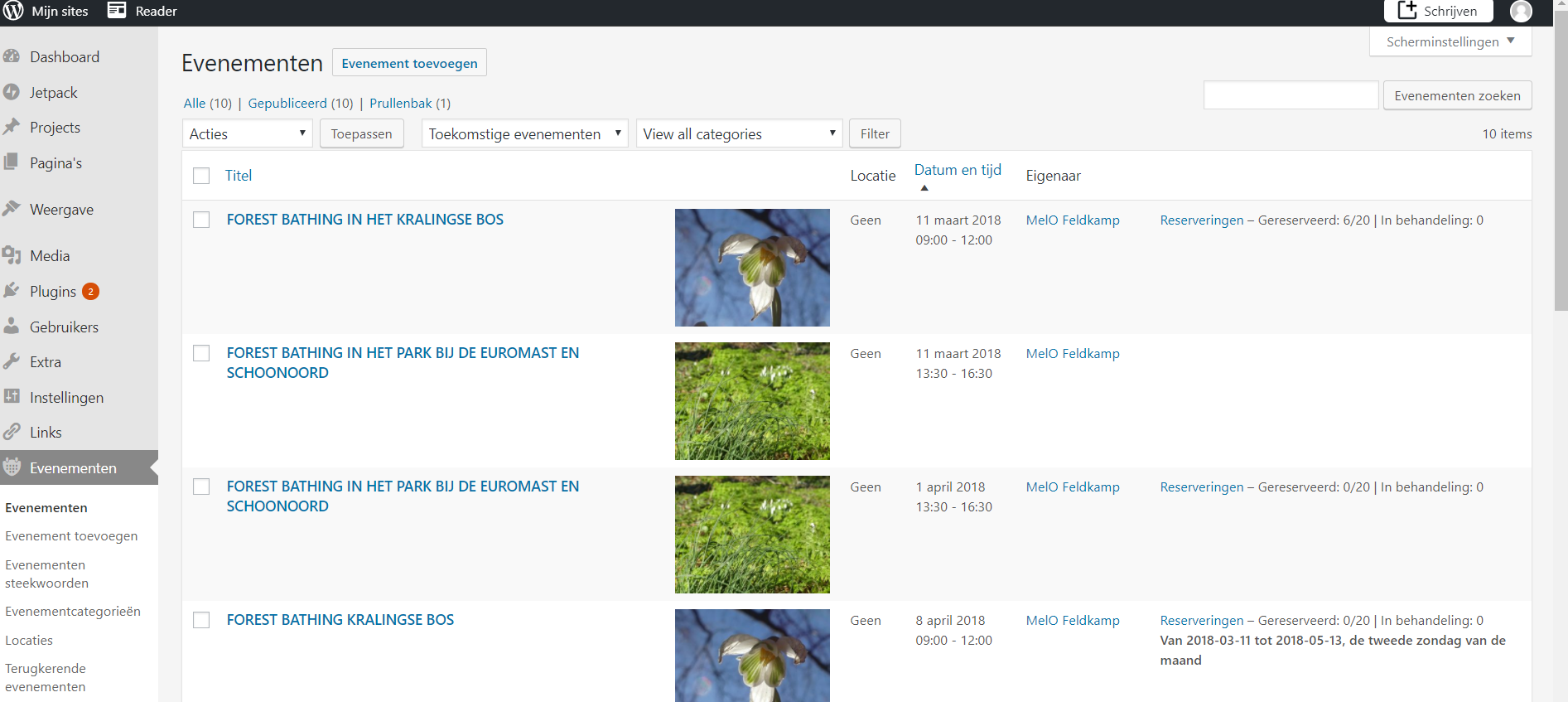Open the View all categories dropdown

[x=739, y=133]
